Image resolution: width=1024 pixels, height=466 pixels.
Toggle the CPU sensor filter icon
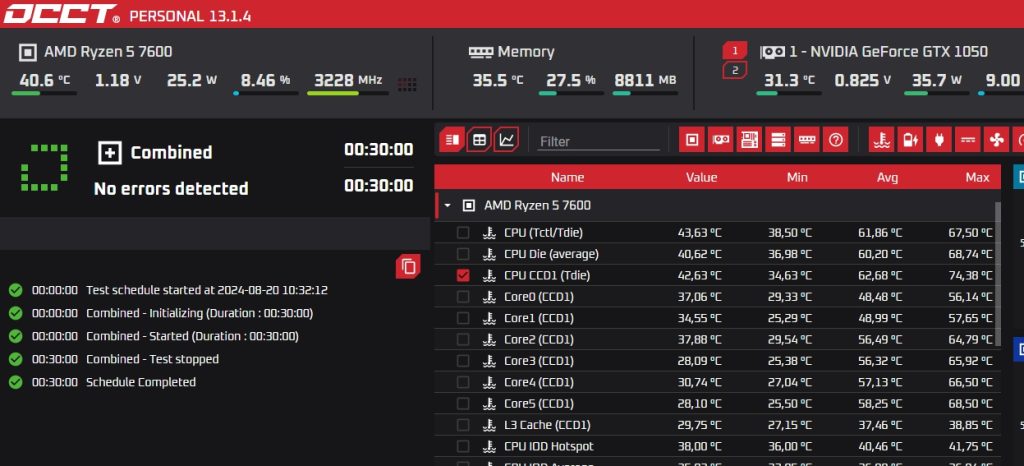coord(692,140)
